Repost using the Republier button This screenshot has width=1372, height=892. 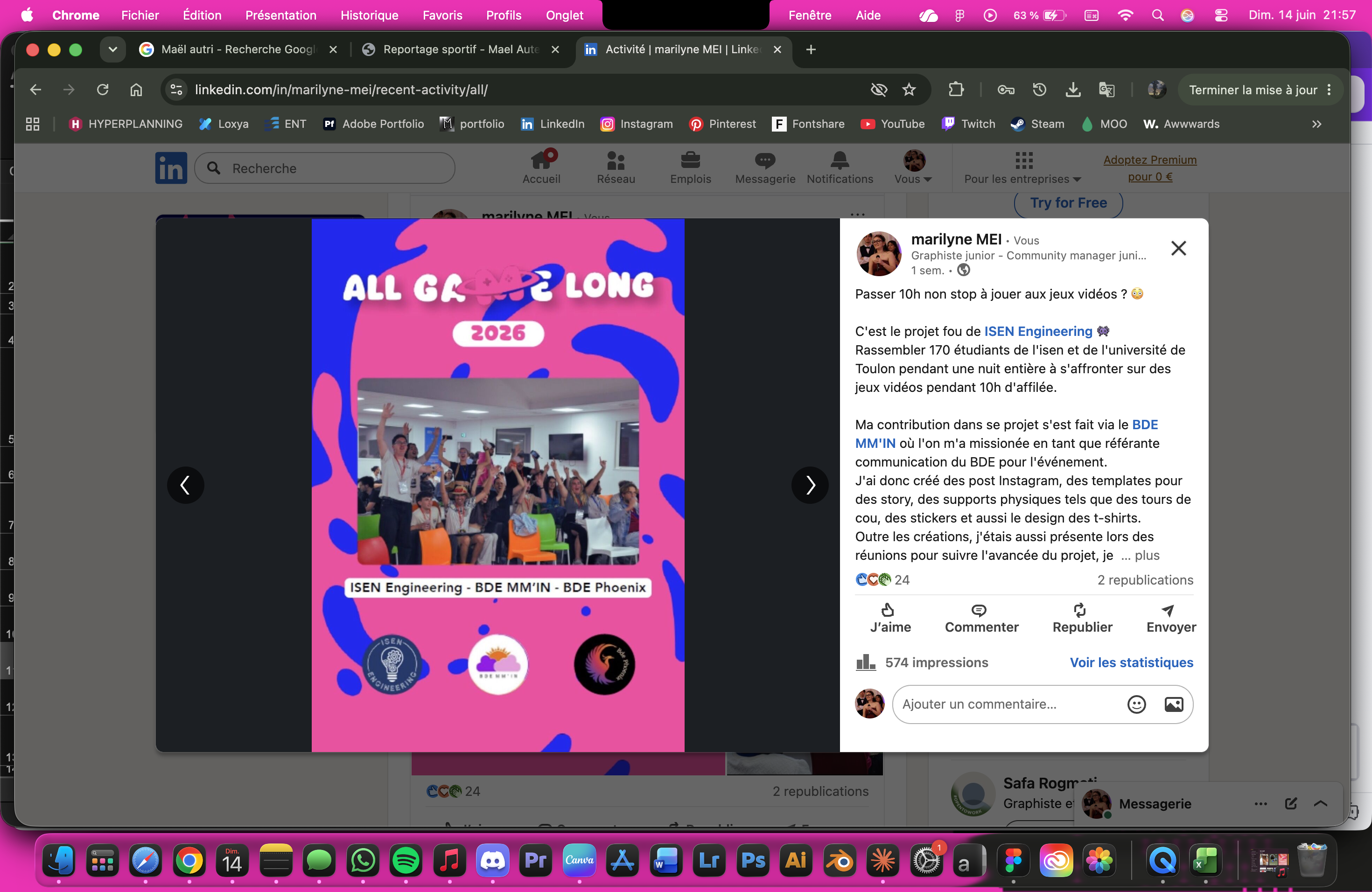tap(1082, 618)
